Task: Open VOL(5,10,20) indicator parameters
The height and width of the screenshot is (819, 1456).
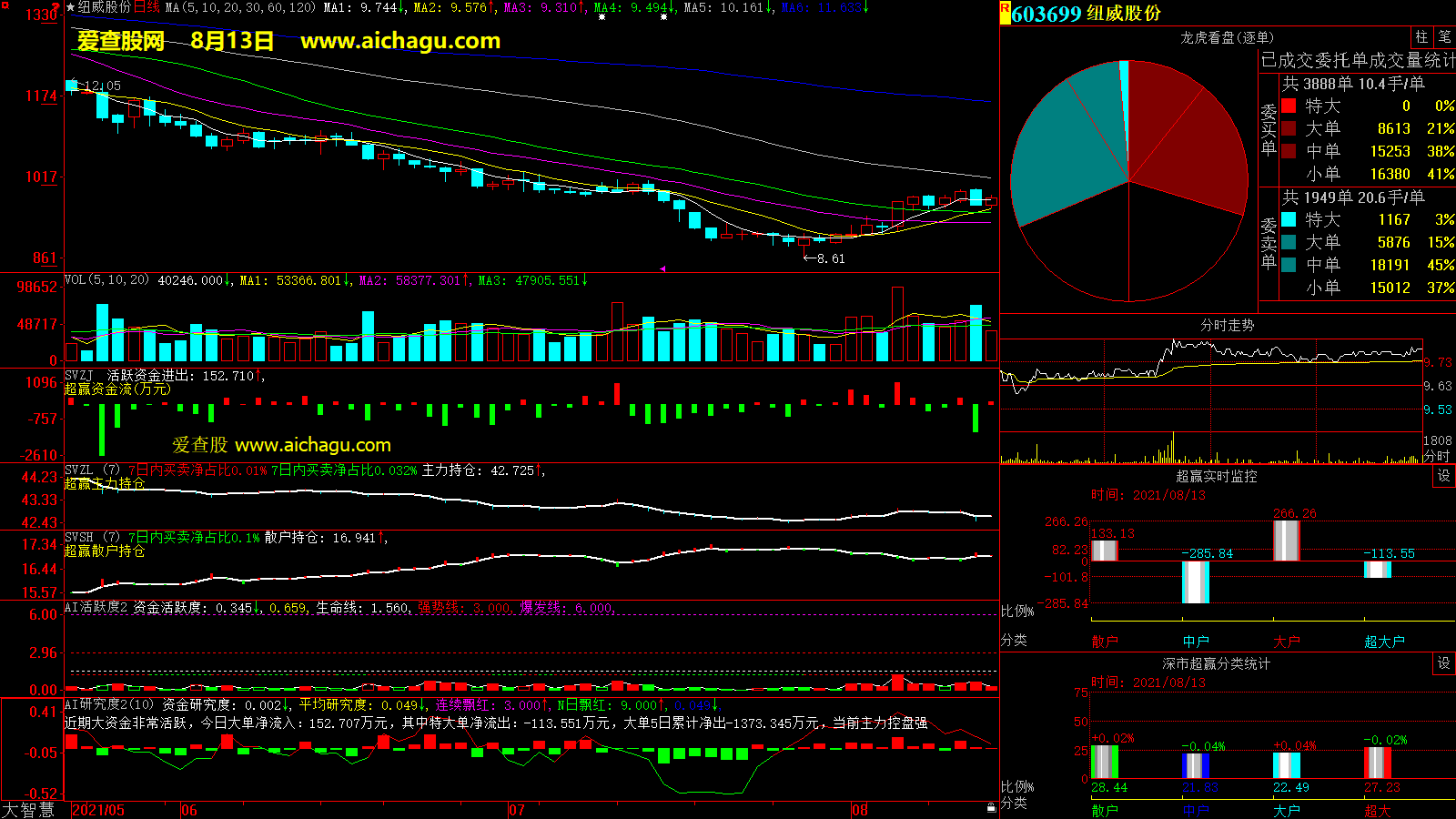Action: tap(106, 280)
